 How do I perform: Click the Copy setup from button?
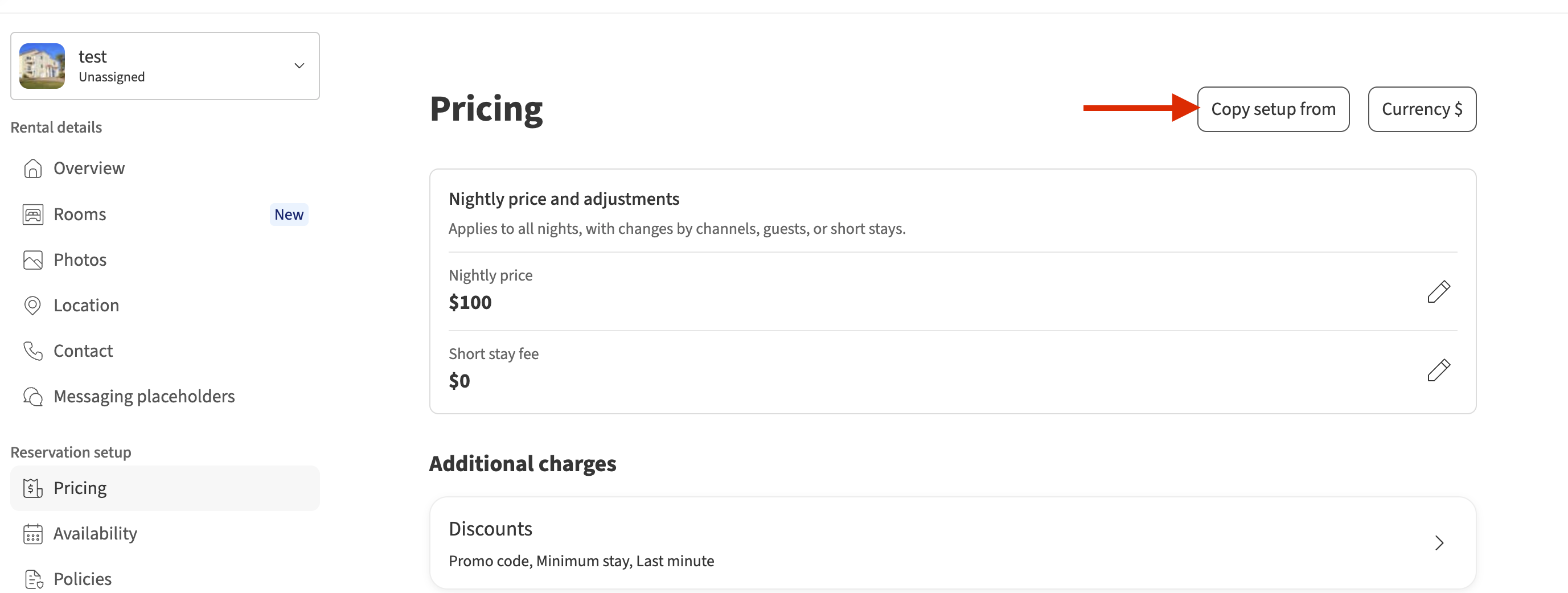pyautogui.click(x=1273, y=109)
